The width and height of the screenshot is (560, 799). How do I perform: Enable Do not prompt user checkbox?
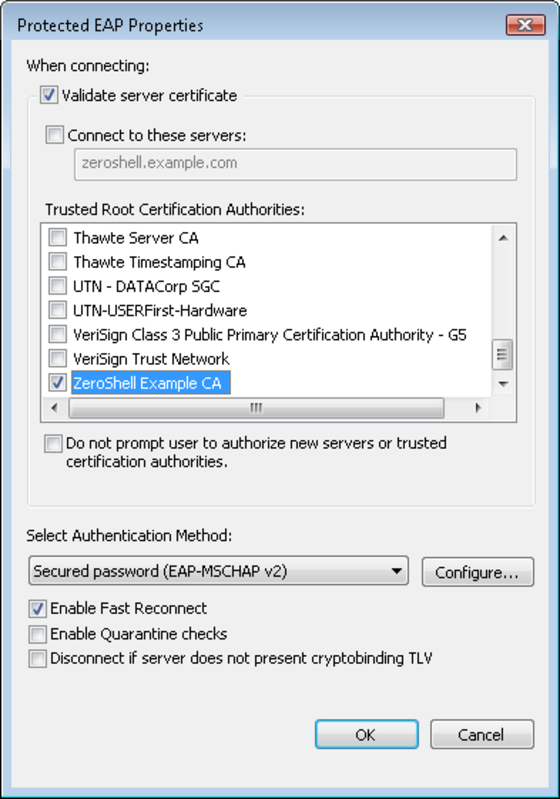pyautogui.click(x=53, y=443)
